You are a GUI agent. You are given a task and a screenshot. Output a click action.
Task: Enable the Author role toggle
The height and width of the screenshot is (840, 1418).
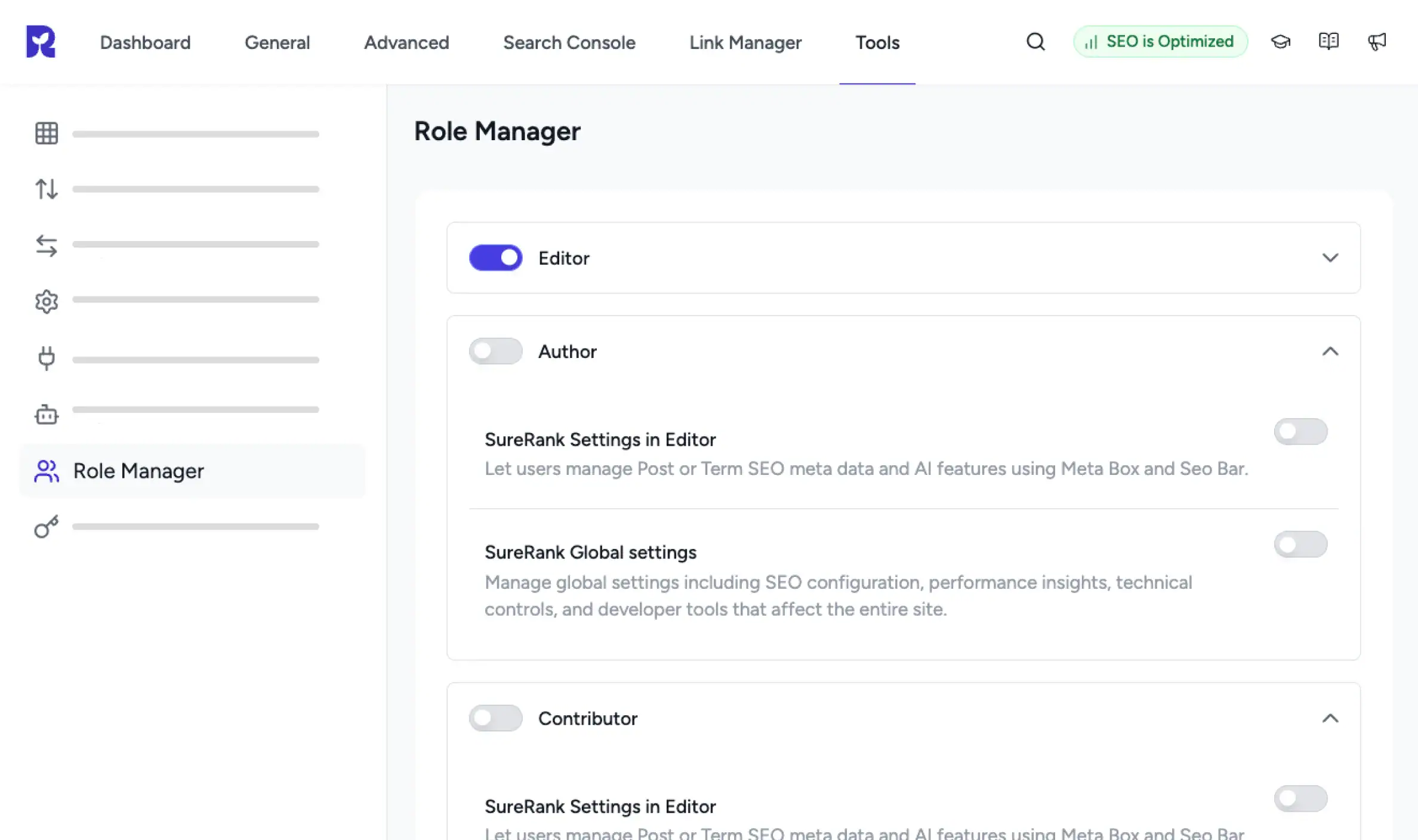point(495,351)
